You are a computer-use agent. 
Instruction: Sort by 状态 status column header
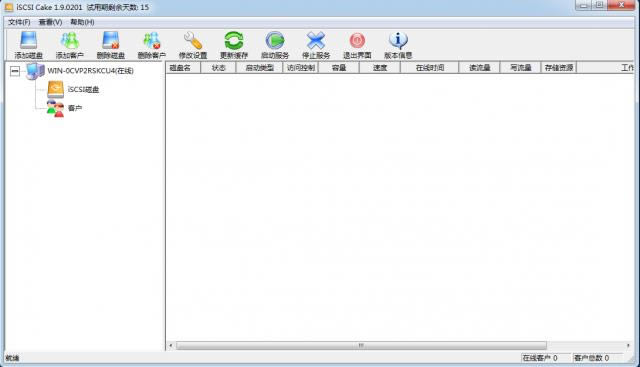[x=218, y=68]
